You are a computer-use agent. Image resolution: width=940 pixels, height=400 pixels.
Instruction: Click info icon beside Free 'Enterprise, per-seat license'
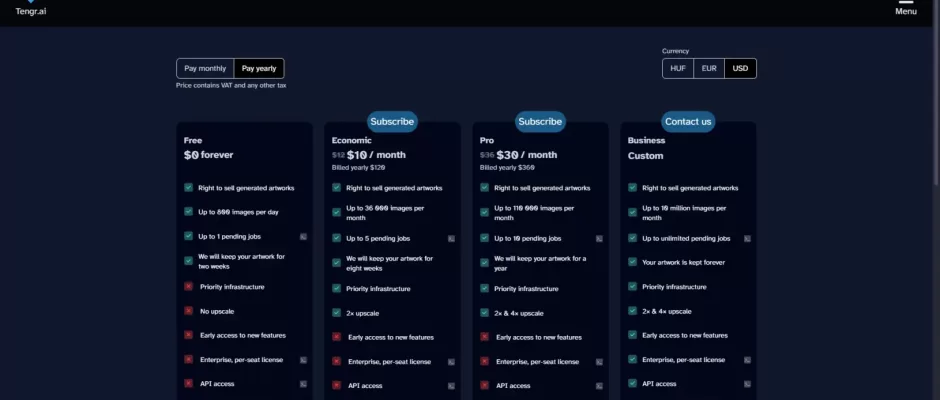303,360
